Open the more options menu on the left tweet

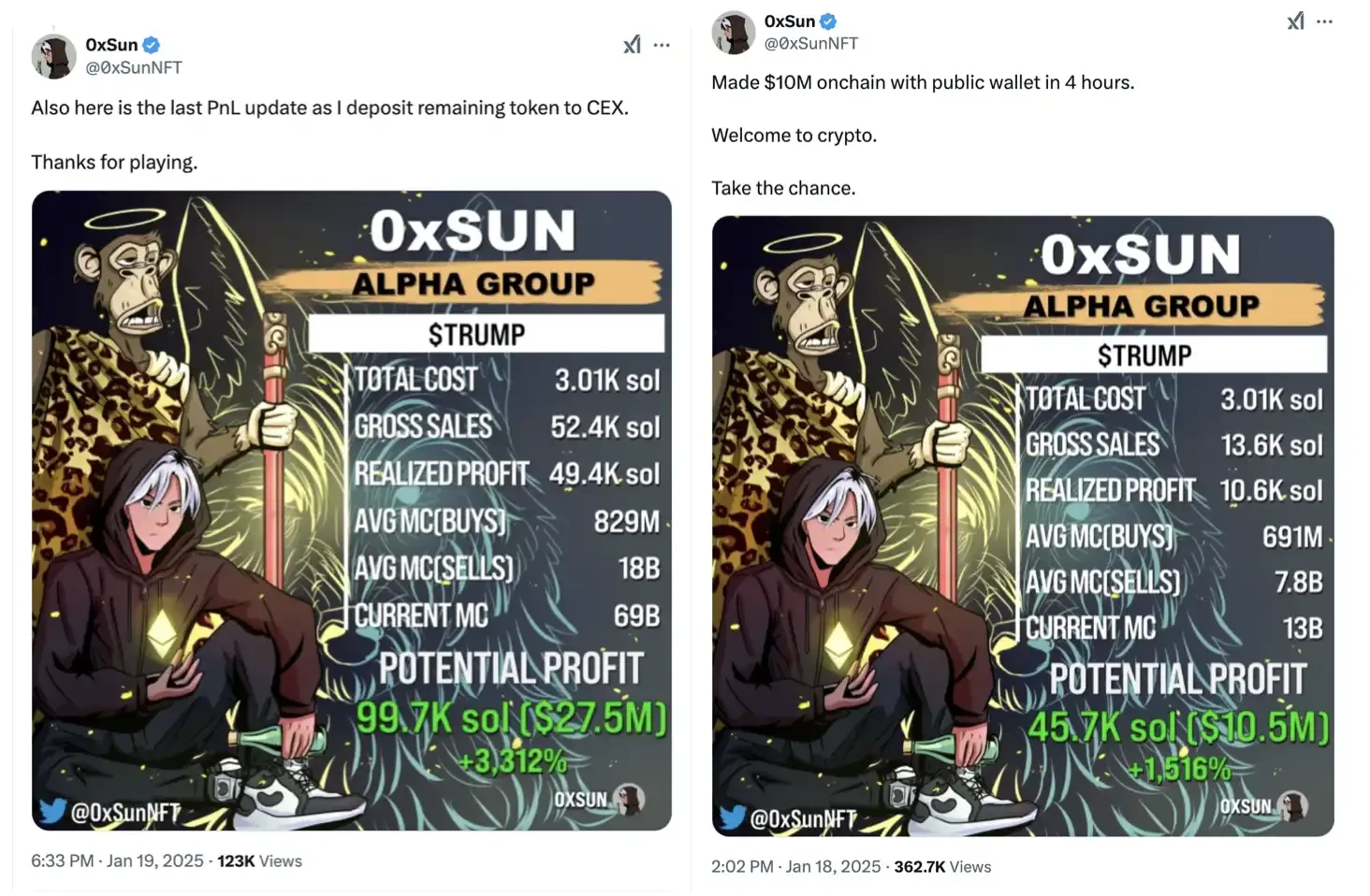click(x=663, y=44)
